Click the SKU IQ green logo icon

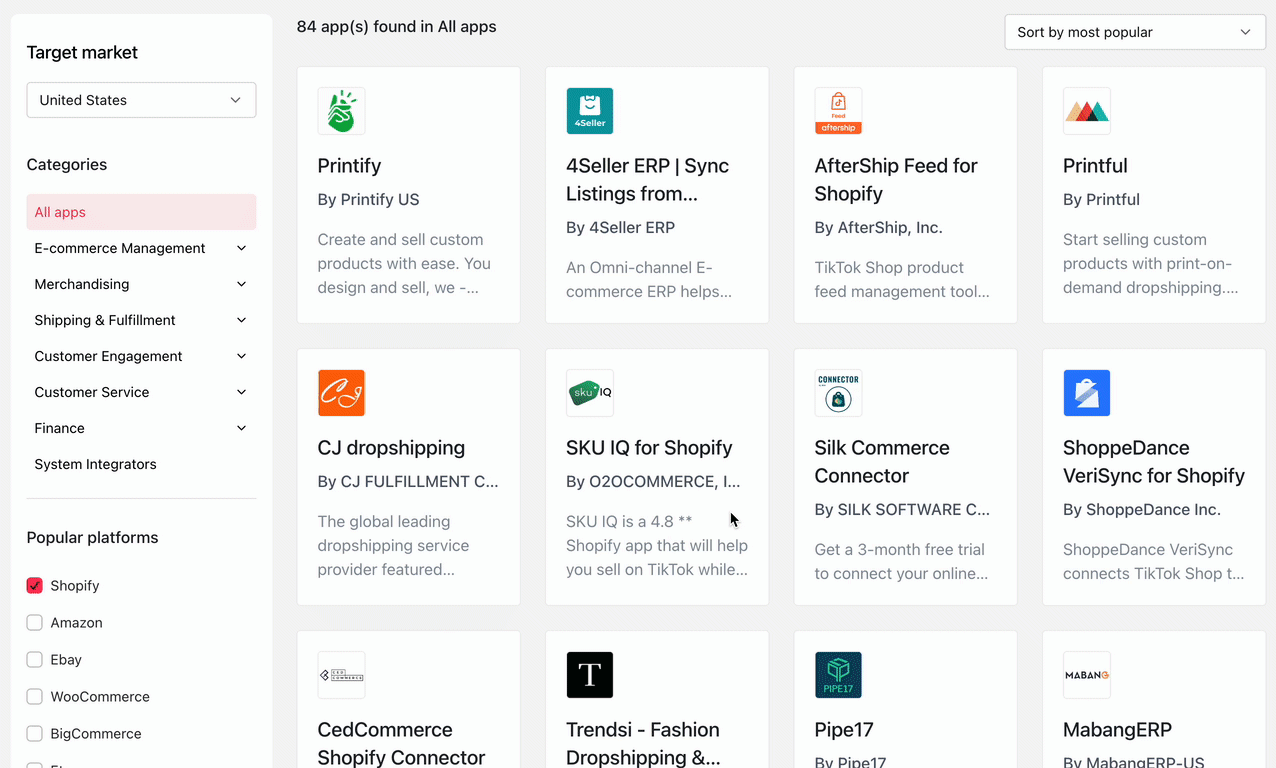pos(589,393)
